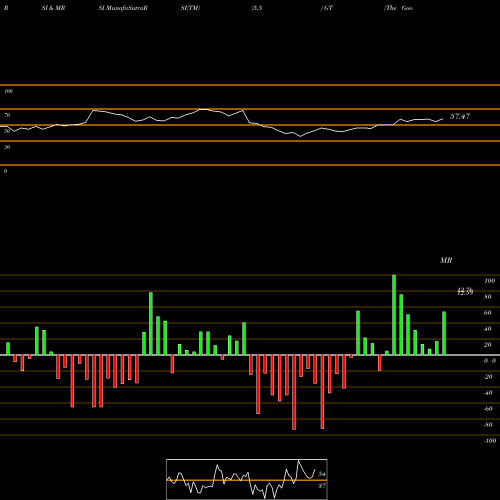This screenshot has width=500, height=500.
Task: Click the ') GT' ticker text in header
Action: (327, 8)
